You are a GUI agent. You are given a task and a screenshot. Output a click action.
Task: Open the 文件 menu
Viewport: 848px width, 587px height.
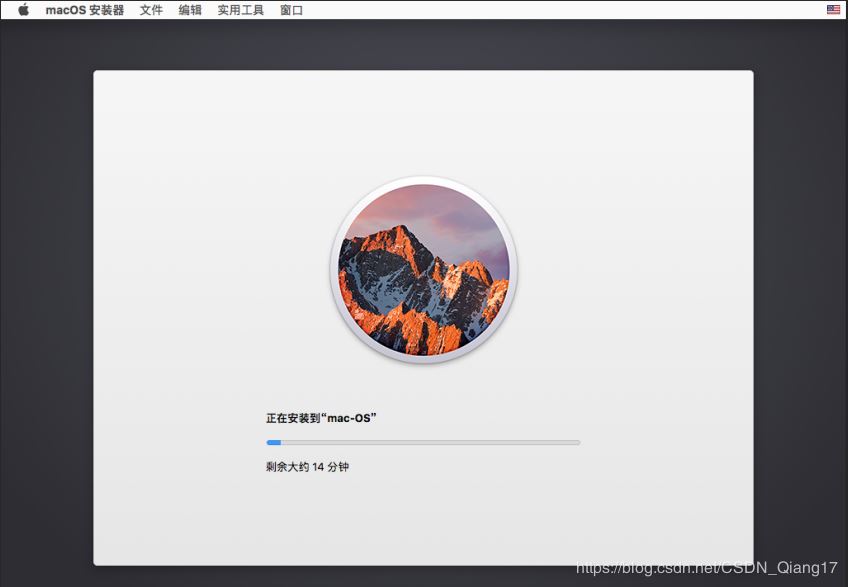click(x=151, y=10)
